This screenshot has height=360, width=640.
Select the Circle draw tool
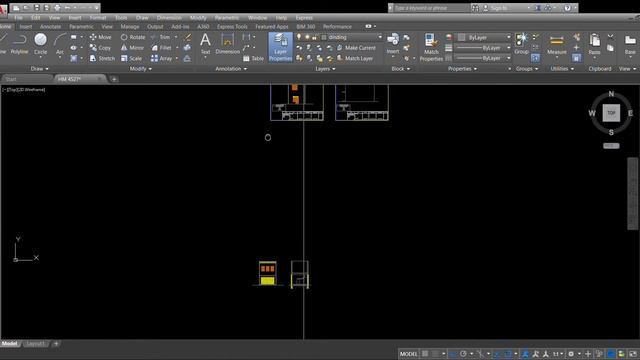(40, 44)
